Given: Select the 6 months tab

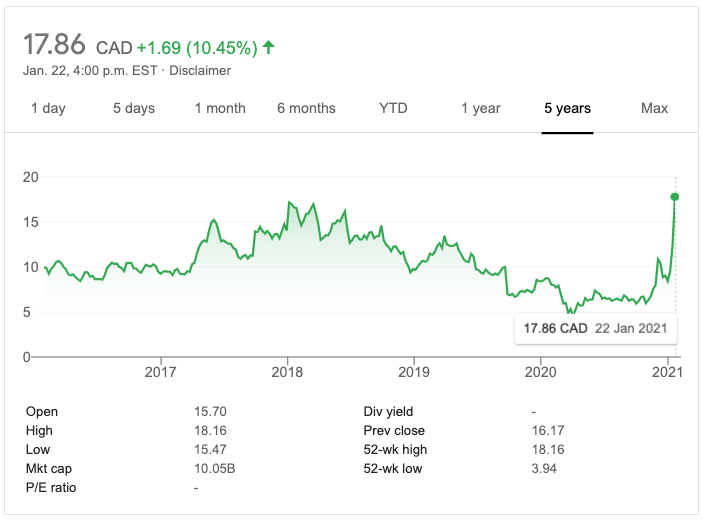Looking at the screenshot, I should pos(306,108).
